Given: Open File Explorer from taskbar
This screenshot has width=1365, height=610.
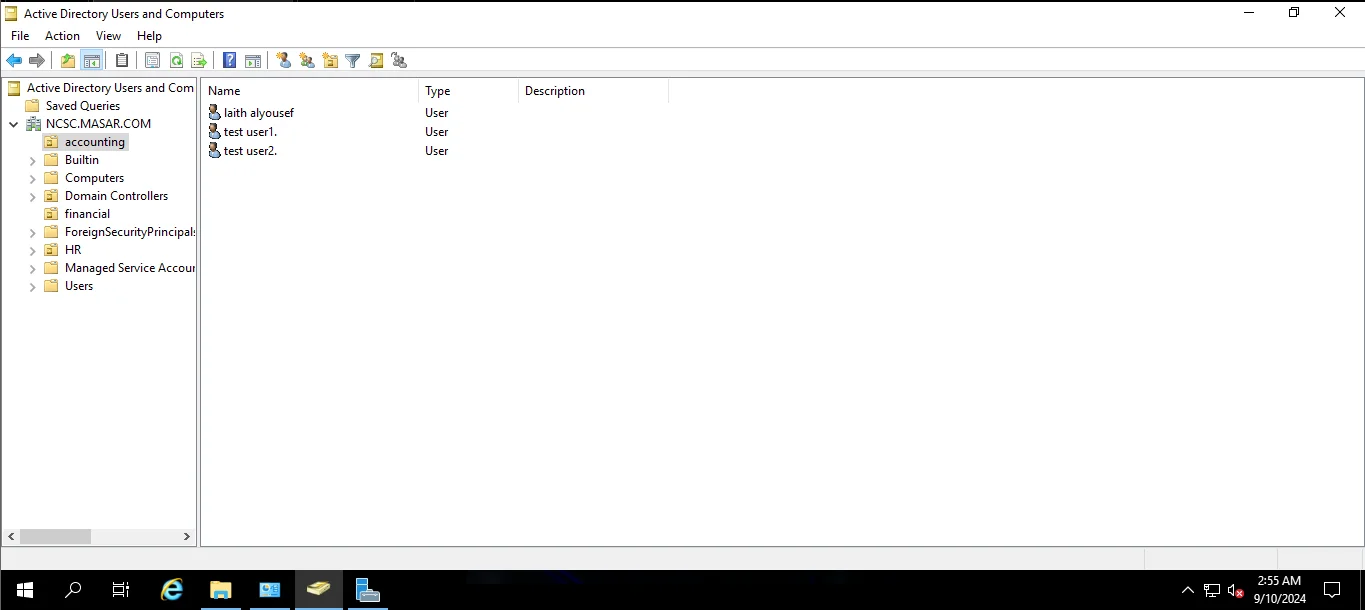Looking at the screenshot, I should tap(221, 590).
